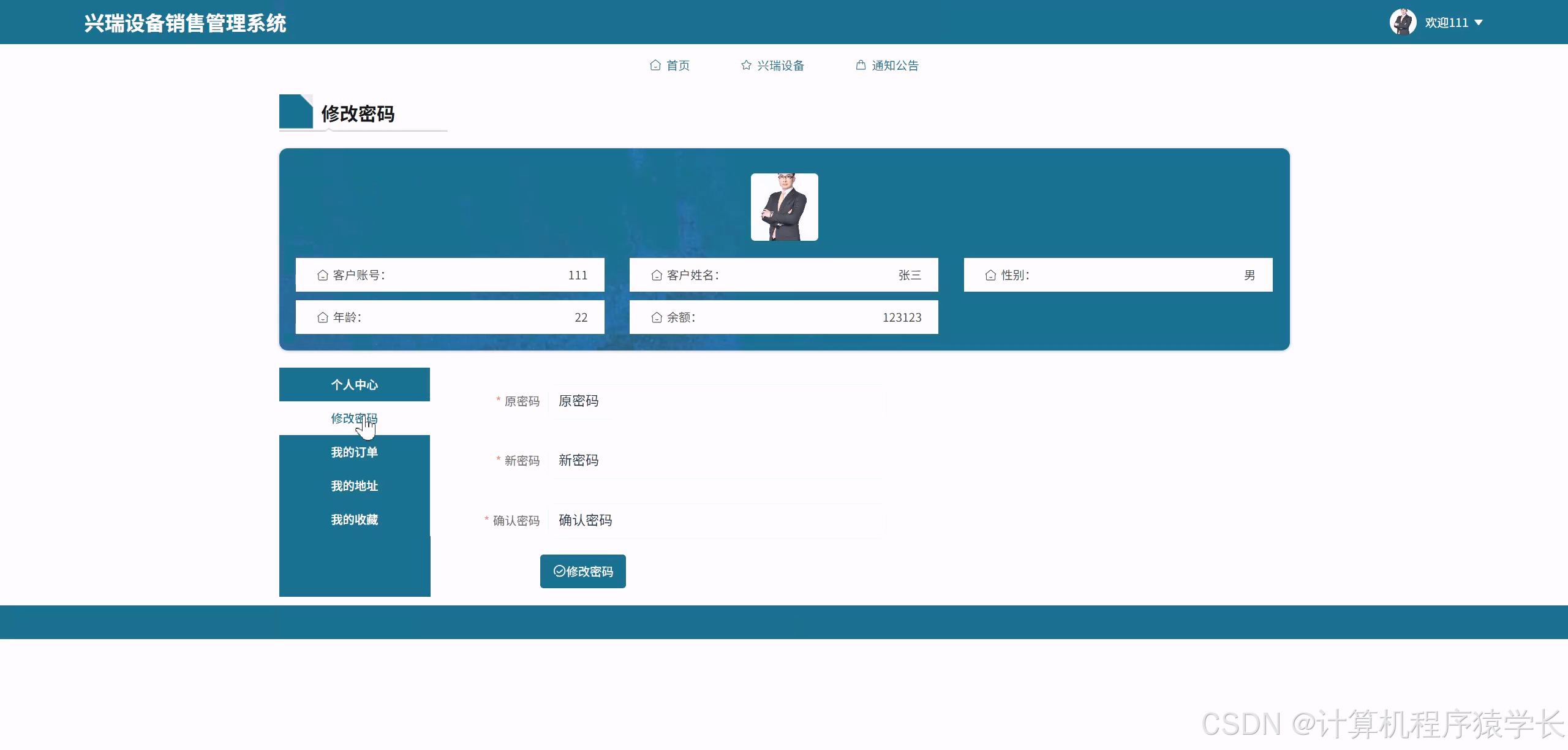
Task: Focus the 新密码 input field
Action: (x=717, y=461)
